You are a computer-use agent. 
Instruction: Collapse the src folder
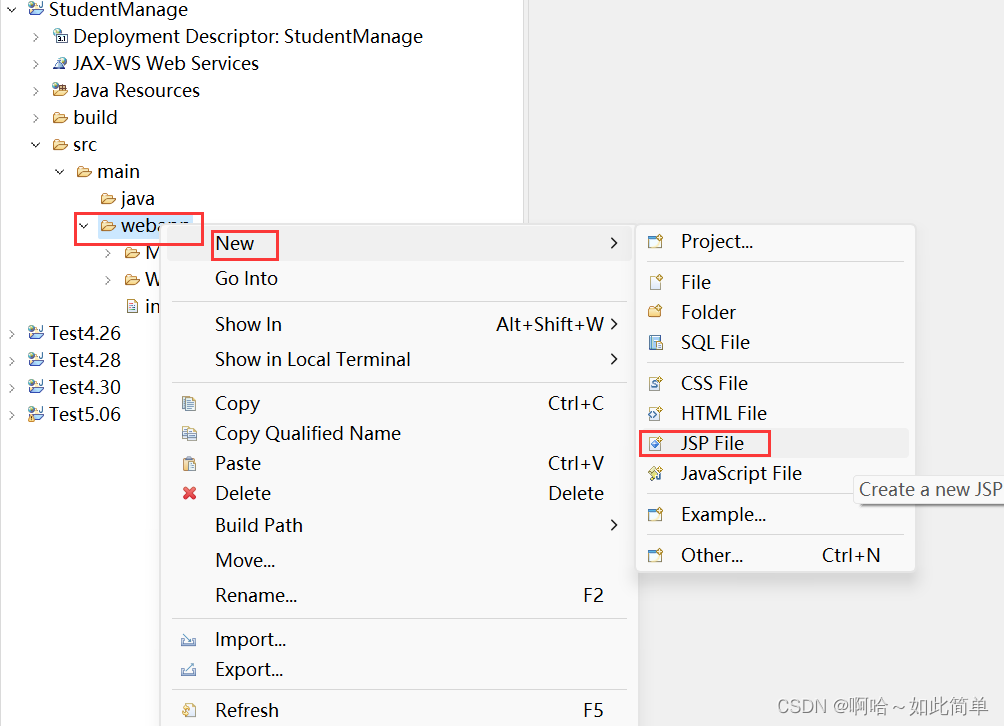(36, 145)
